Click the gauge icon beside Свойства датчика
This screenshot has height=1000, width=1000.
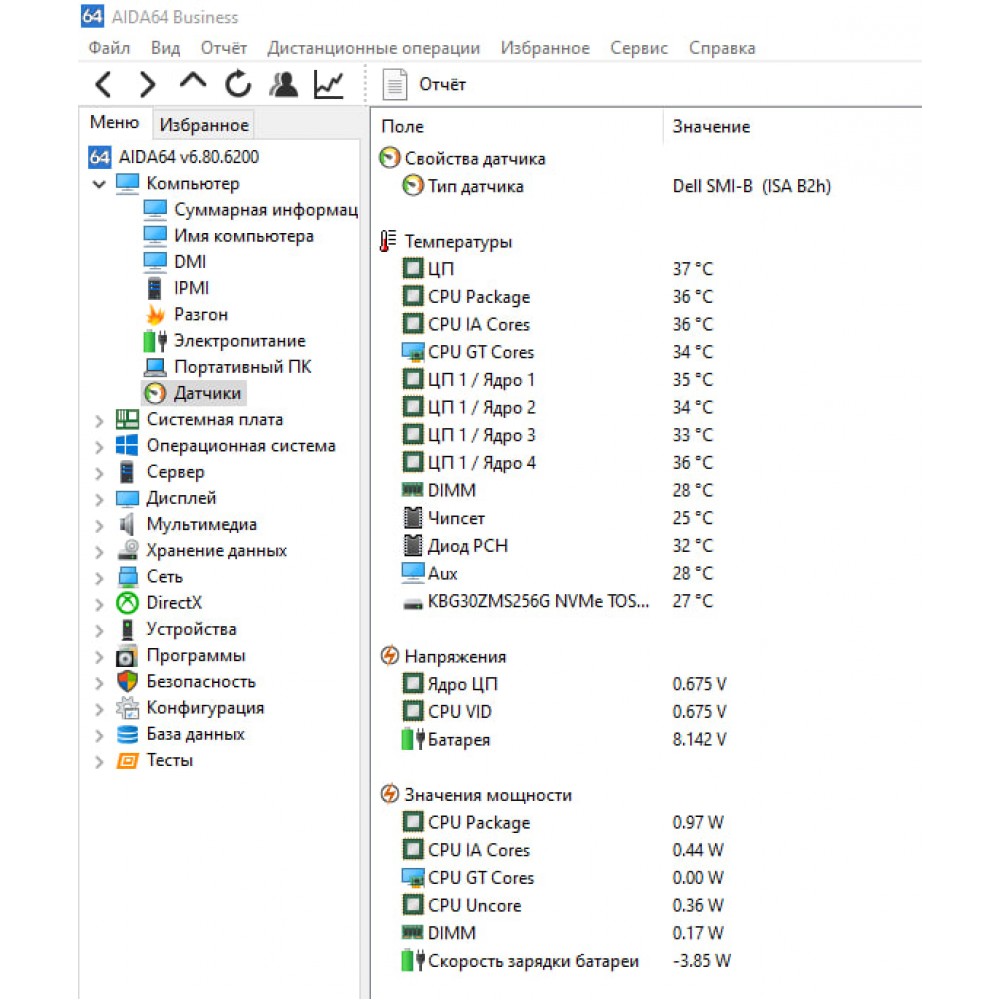[x=390, y=158]
